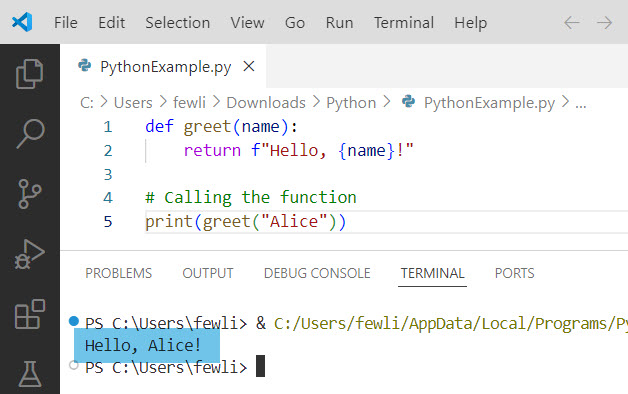Viewport: 628px width, 394px height.
Task: Click line number 1 in gutter
Action: (108, 127)
